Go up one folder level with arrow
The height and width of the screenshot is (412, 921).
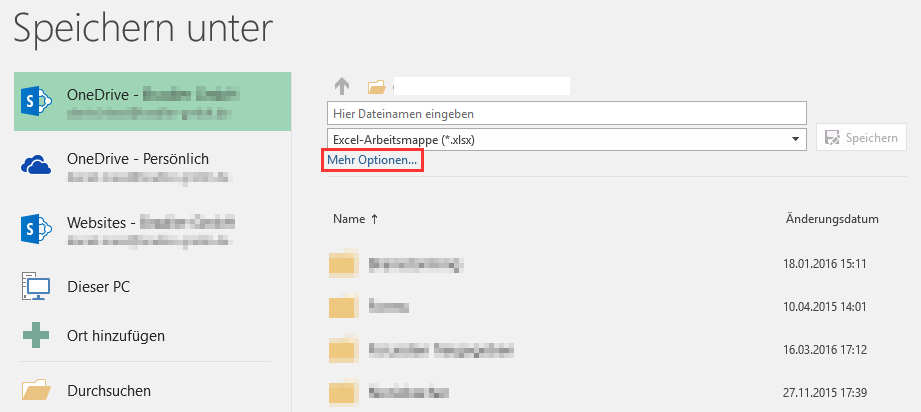[342, 87]
